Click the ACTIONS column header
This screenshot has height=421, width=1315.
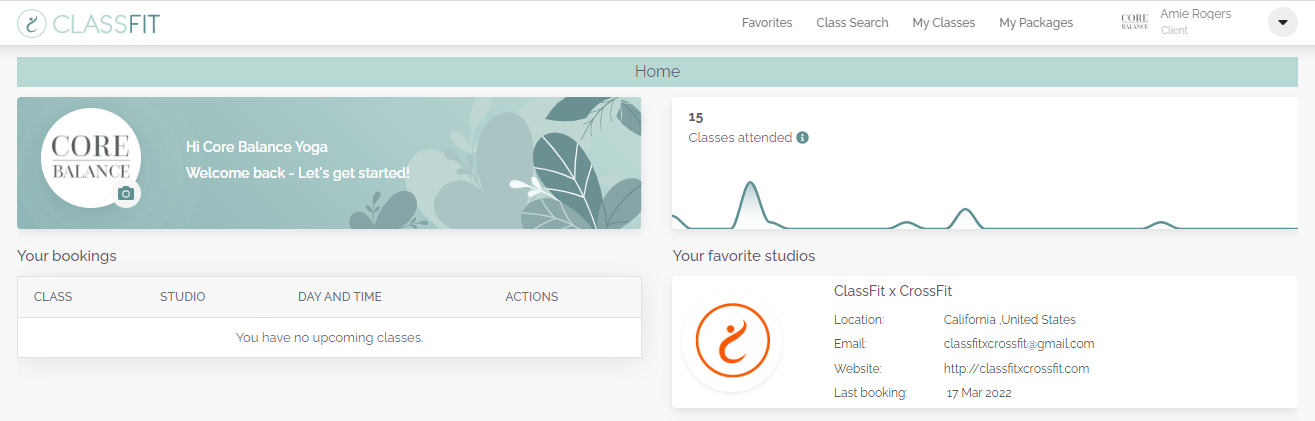pos(532,297)
